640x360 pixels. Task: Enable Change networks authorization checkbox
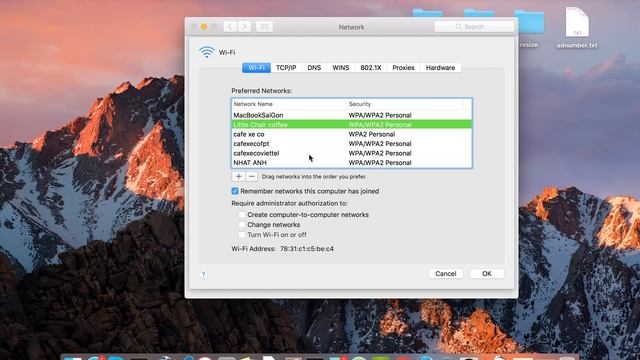[x=242, y=225]
